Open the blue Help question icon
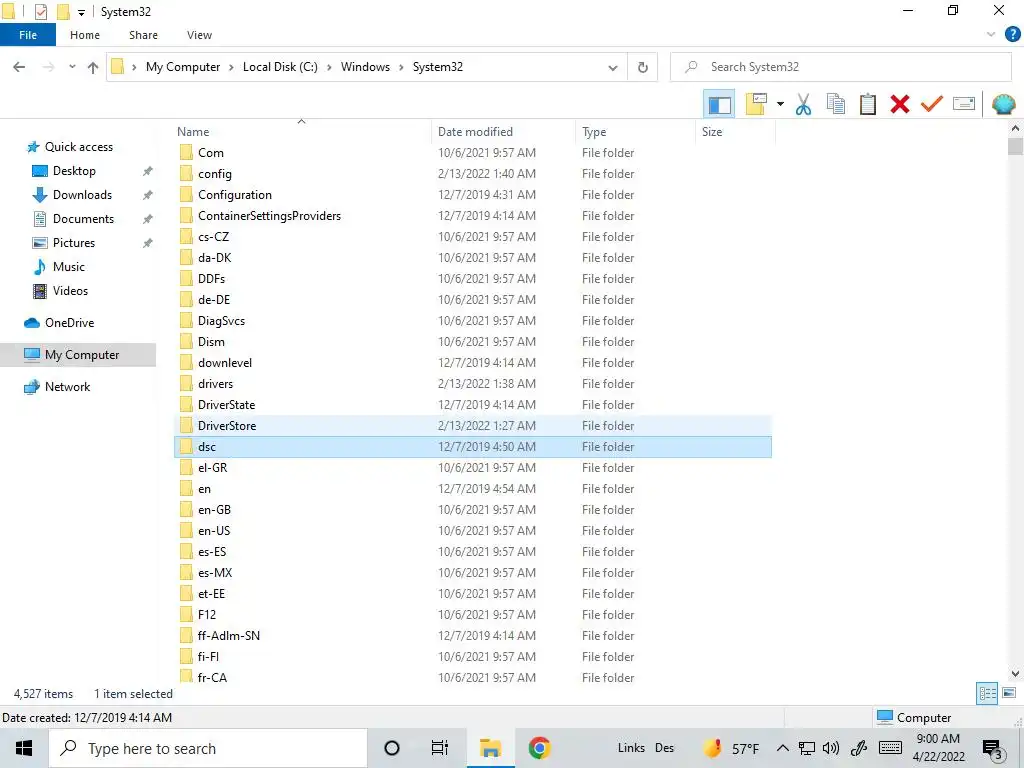This screenshot has height=768, width=1024. (x=1012, y=35)
